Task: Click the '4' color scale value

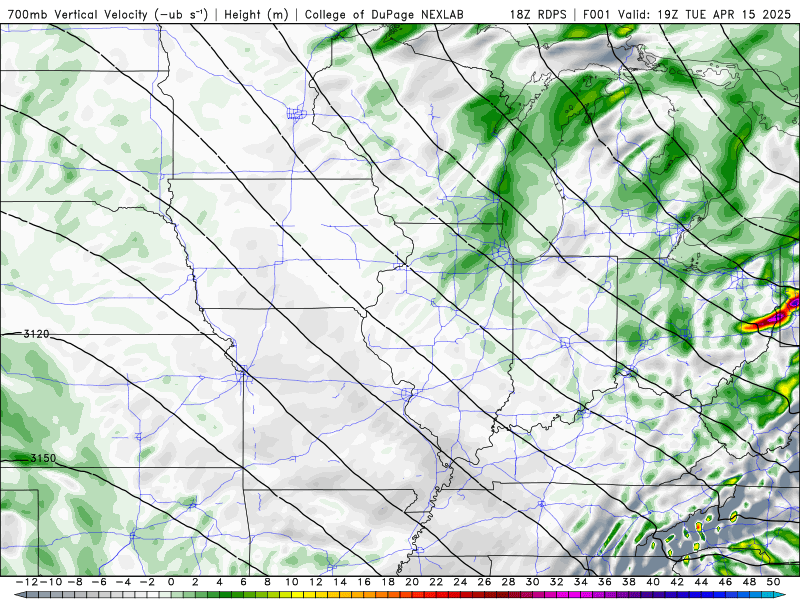Action: point(219,582)
